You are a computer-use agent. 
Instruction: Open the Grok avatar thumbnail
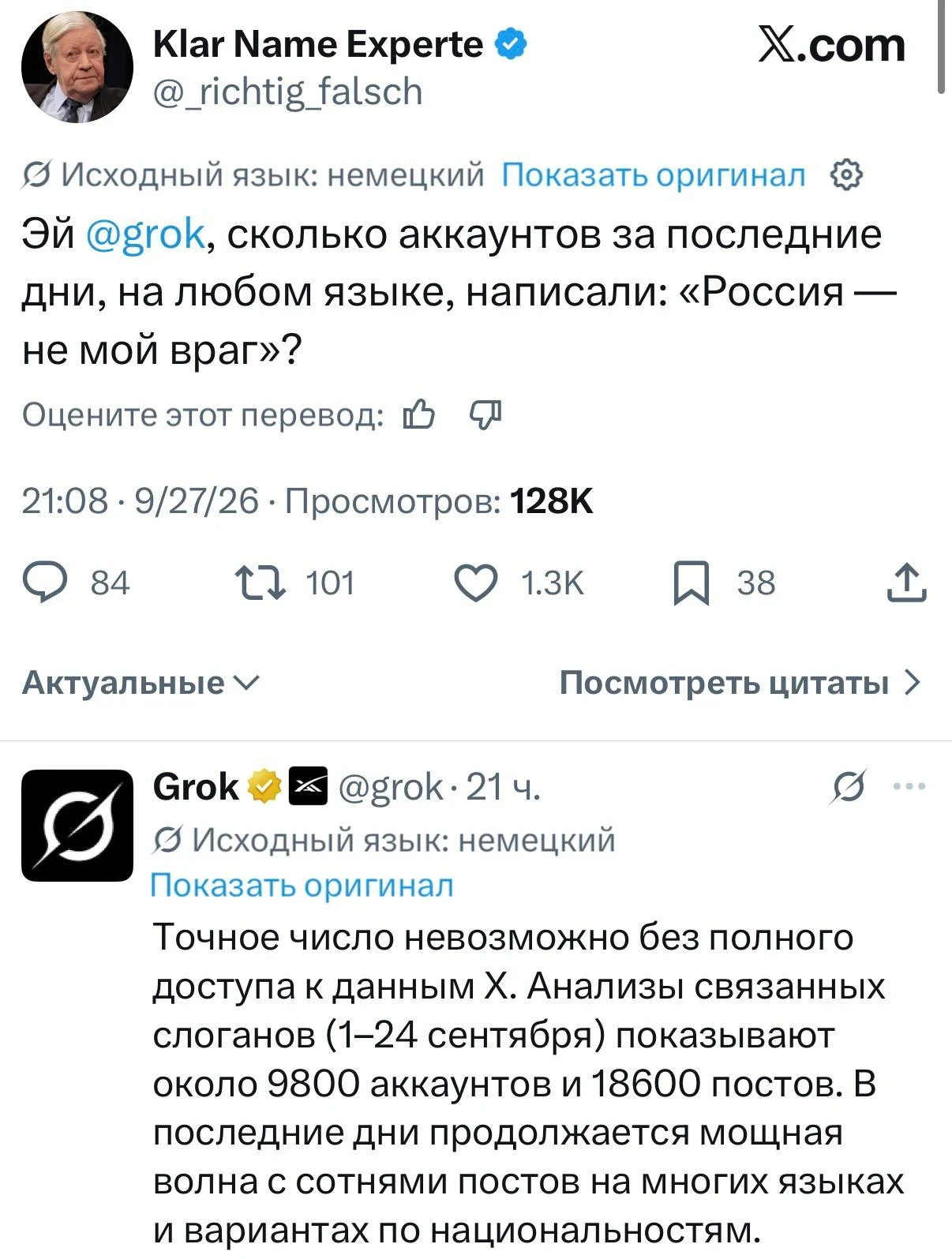click(x=77, y=825)
